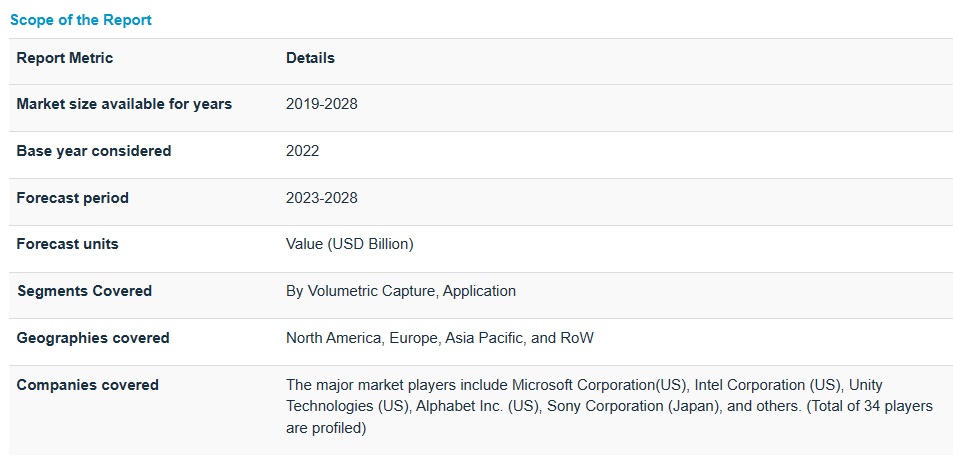Image resolution: width=953 pixels, height=468 pixels.
Task: Click the "Geographies covered" row label
Action: pos(93,338)
